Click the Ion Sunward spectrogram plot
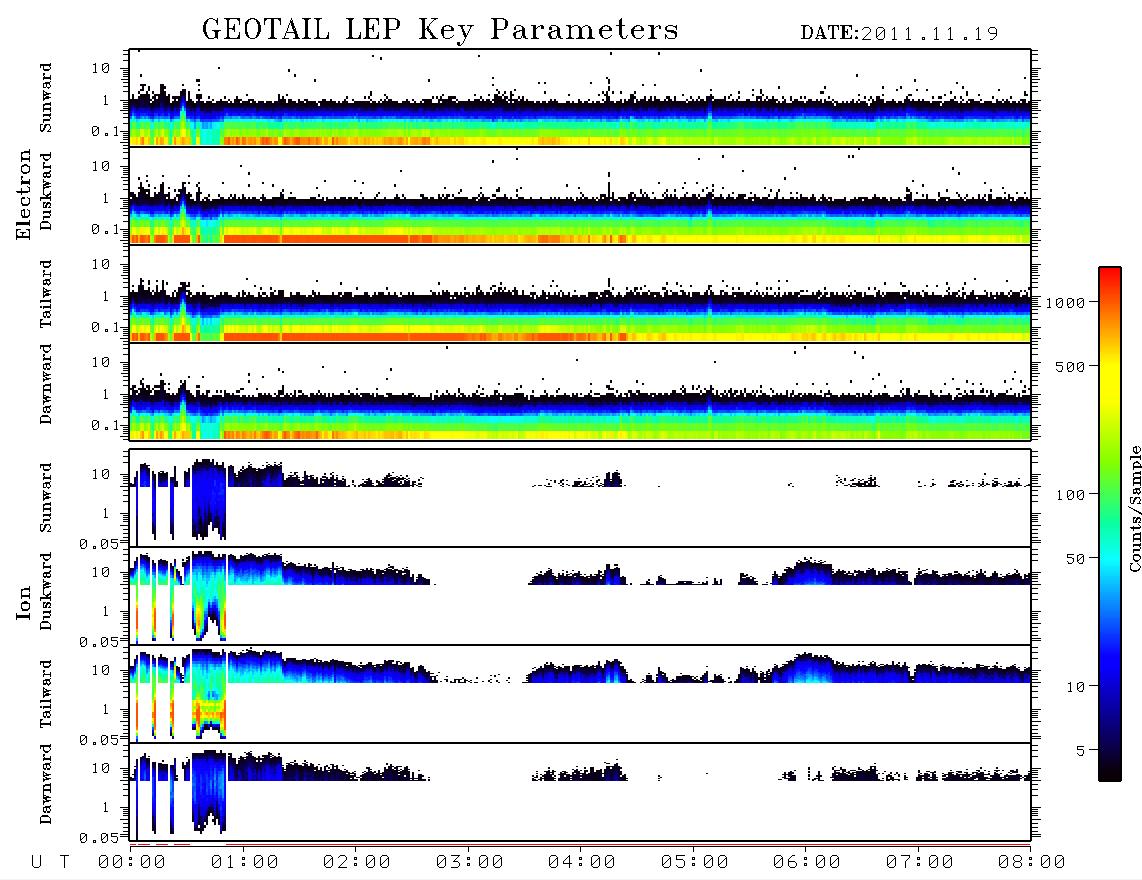 click(580, 498)
